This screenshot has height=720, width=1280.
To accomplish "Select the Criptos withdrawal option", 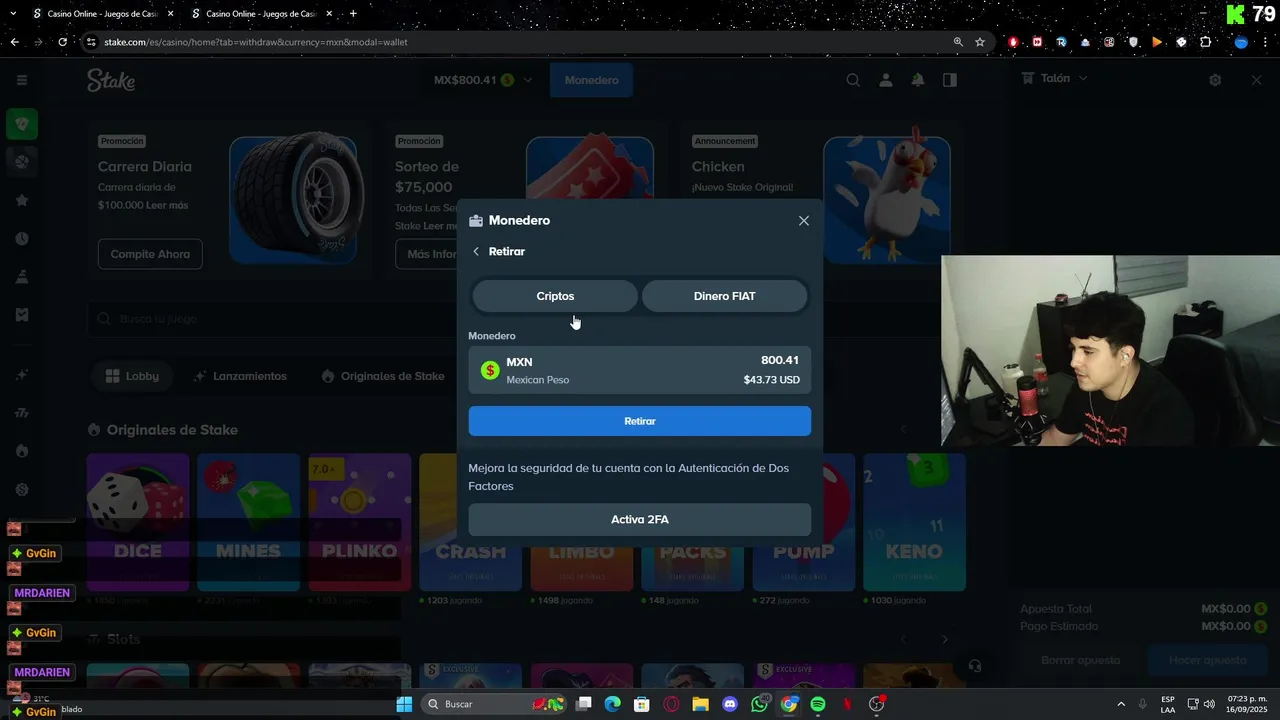I will [555, 296].
